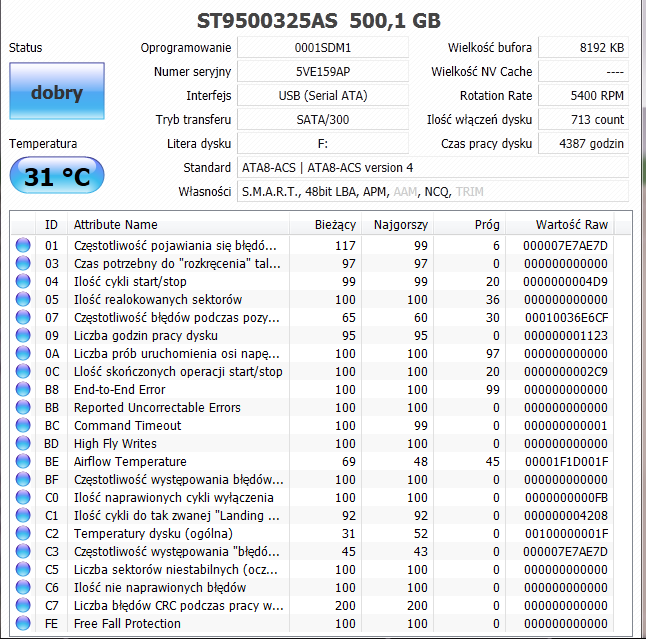
Task: Click status icon of attribute 05
Action: (23, 299)
